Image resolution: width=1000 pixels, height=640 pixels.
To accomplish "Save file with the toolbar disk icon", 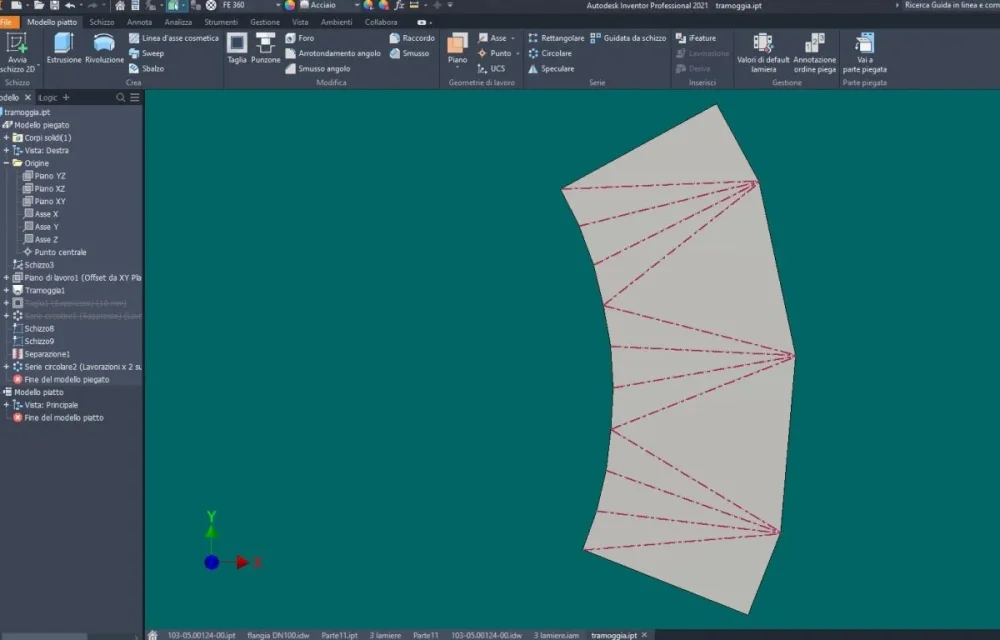I will [55, 5].
